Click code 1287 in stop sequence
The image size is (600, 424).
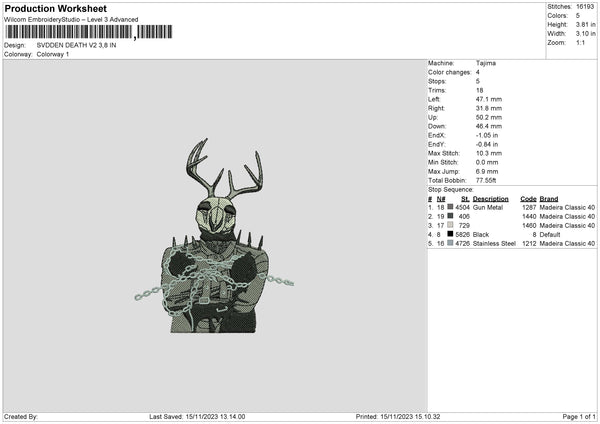(529, 207)
